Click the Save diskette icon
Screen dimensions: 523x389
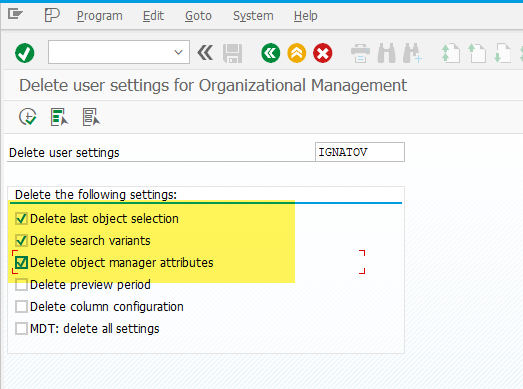pyautogui.click(x=232, y=53)
